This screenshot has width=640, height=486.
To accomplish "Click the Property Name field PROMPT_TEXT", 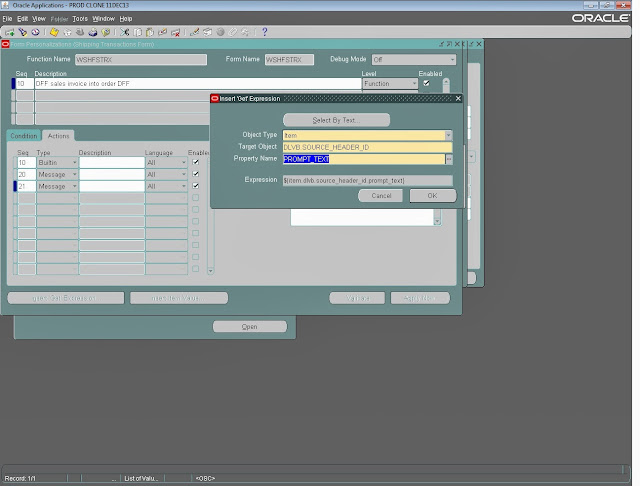I will pyautogui.click(x=364, y=159).
